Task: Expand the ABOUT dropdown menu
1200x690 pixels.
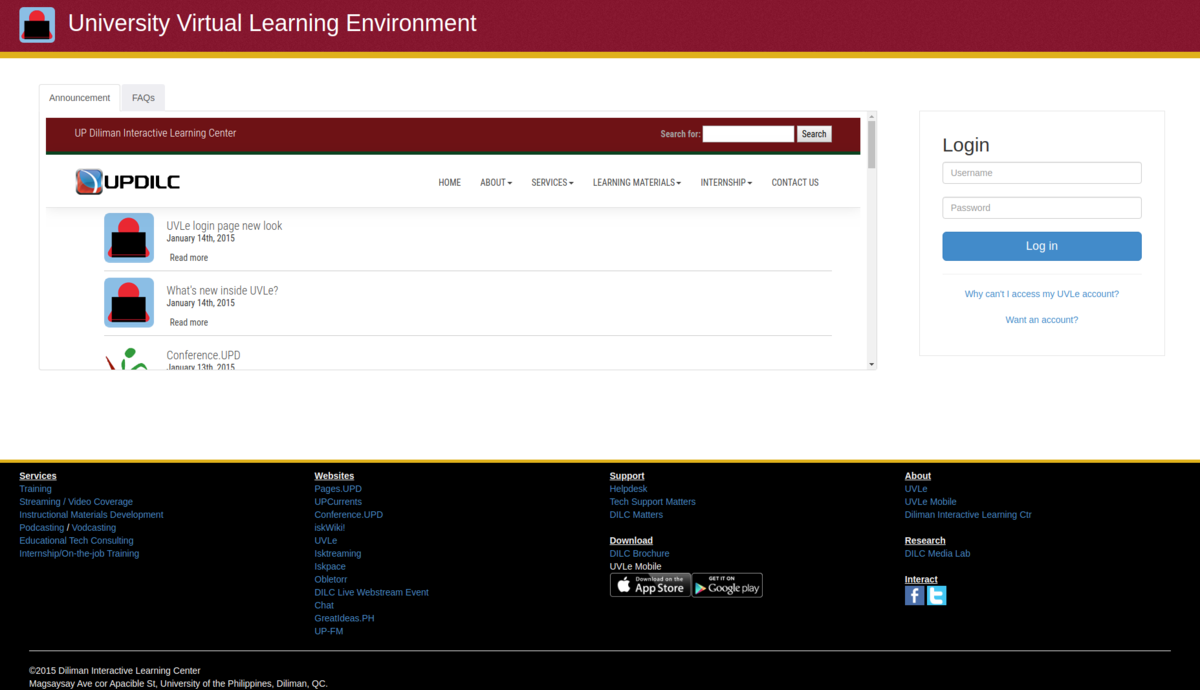Action: pos(496,183)
